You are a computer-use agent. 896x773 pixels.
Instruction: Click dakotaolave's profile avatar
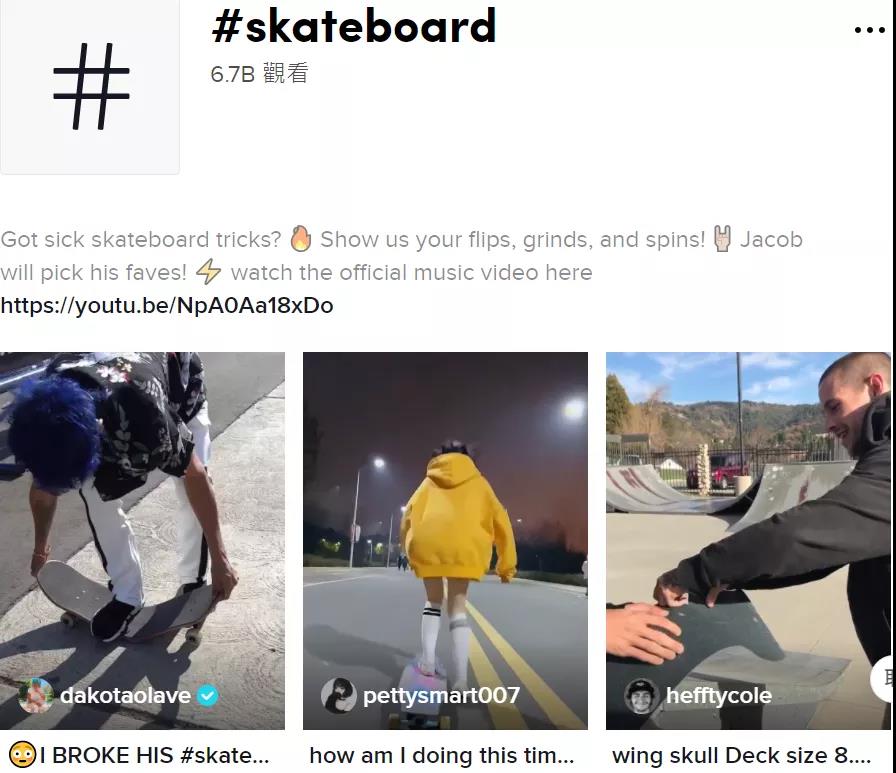click(x=36, y=695)
